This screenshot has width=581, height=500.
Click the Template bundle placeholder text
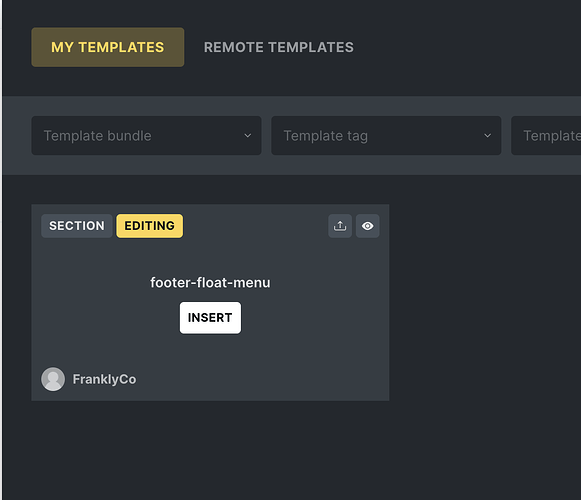coord(97,136)
